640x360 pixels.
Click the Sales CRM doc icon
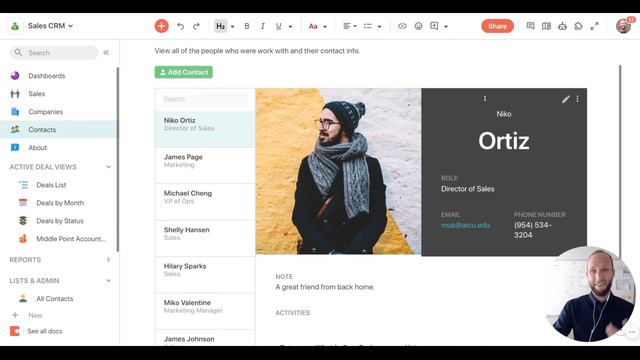15,26
